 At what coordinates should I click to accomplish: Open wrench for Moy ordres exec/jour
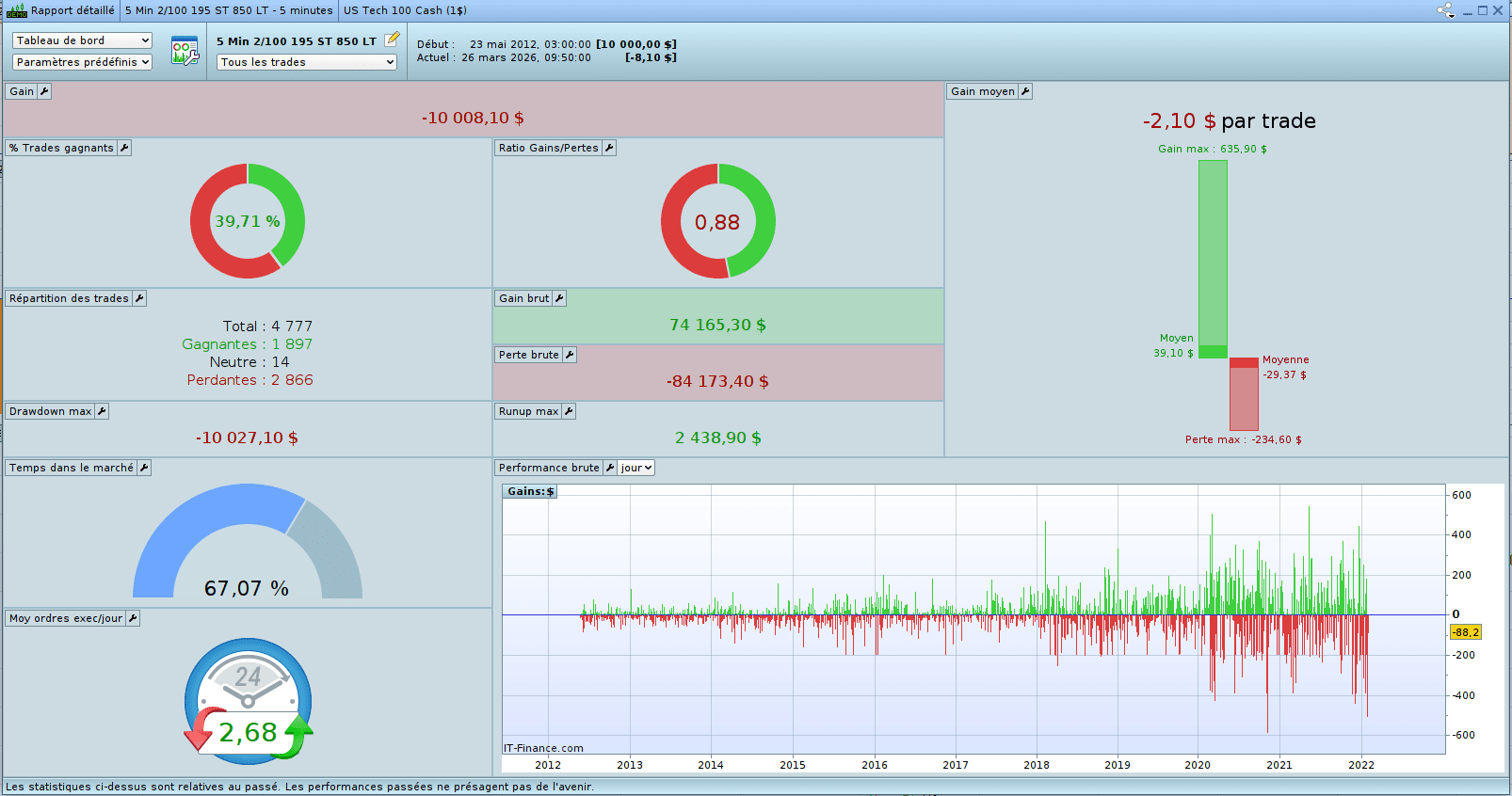click(133, 618)
